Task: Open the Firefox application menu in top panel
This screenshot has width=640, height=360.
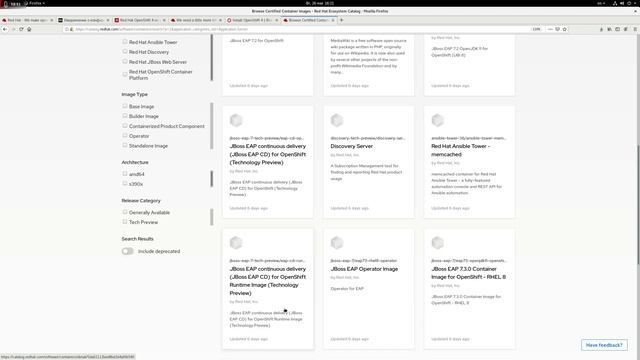Action: (x=35, y=3)
